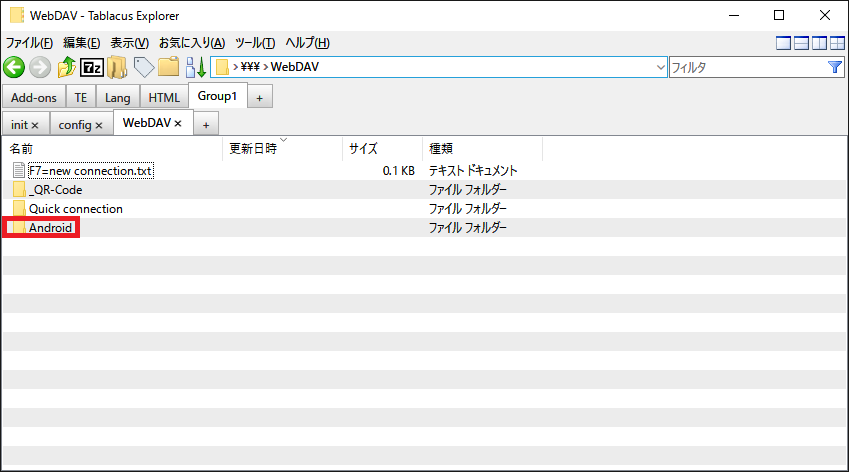Click the filter funnel icon
The width and height of the screenshot is (849, 472).
[834, 67]
